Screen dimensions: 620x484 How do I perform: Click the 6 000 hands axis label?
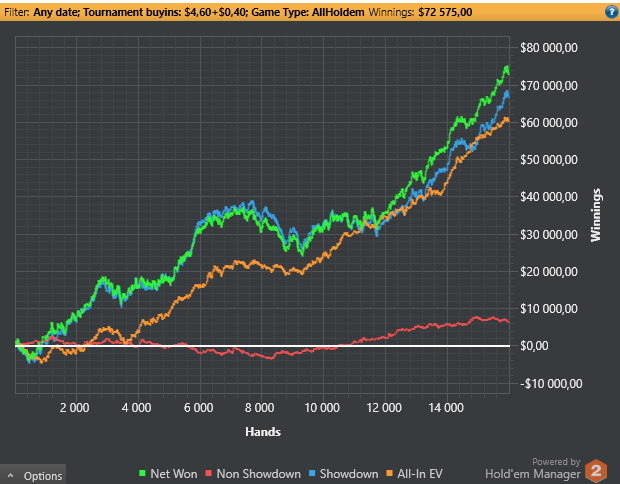(198, 408)
